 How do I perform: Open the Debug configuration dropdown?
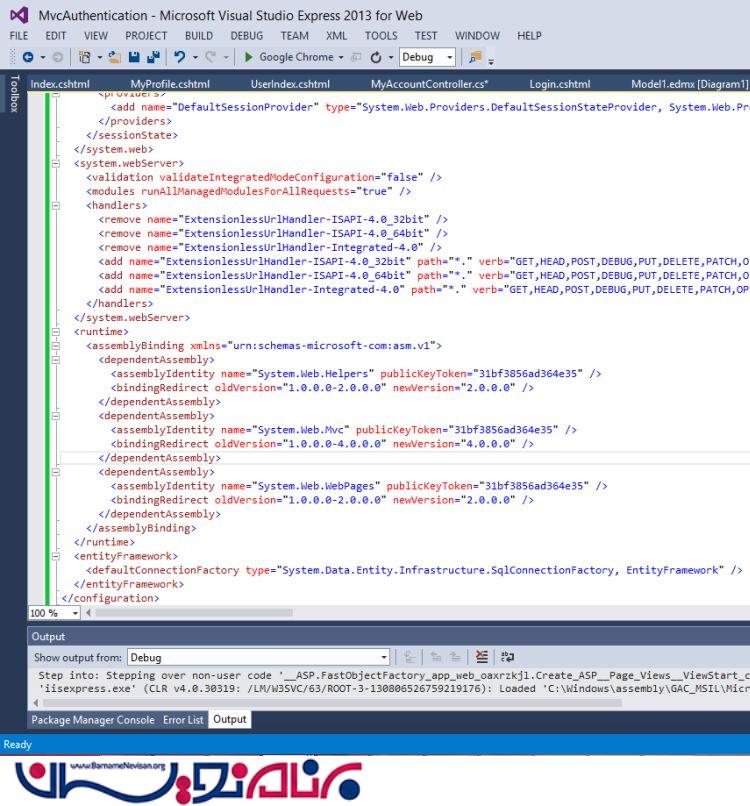449,58
